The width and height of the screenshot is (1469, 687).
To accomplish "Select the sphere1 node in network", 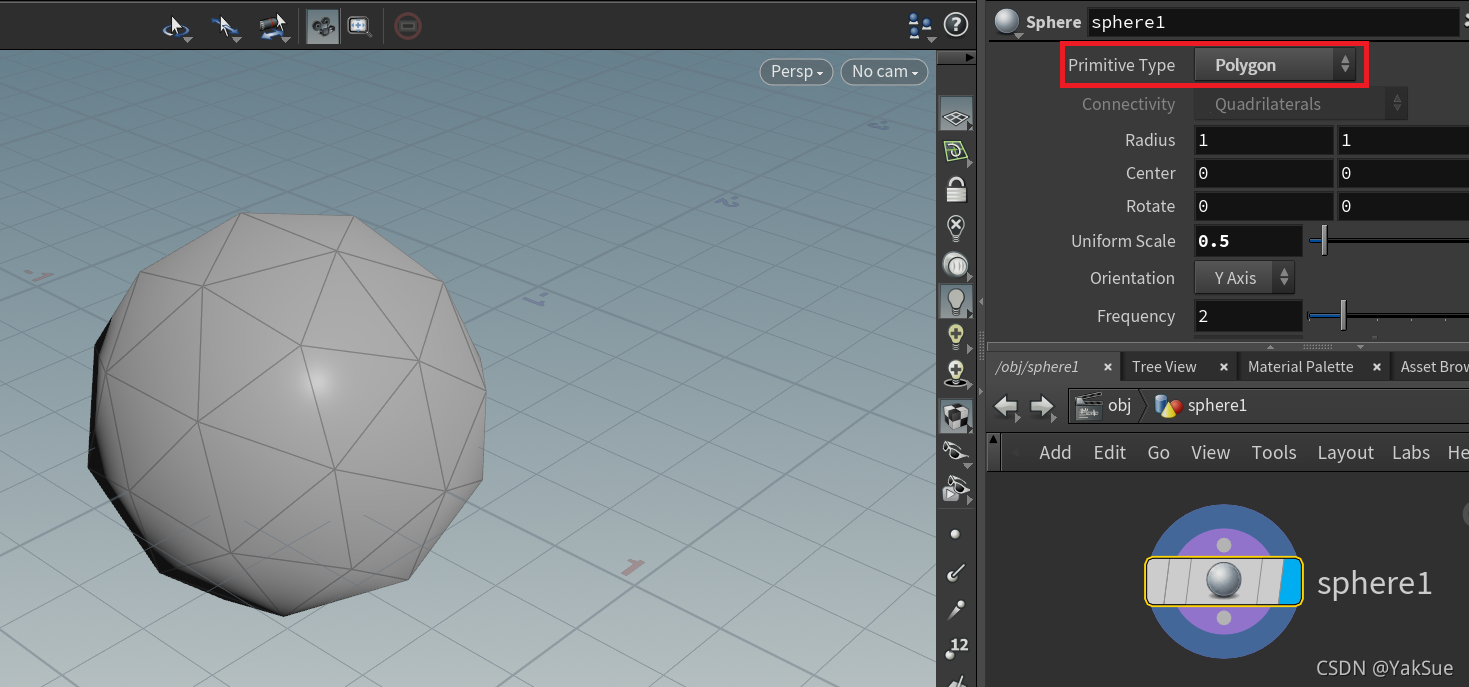I will tap(1223, 581).
